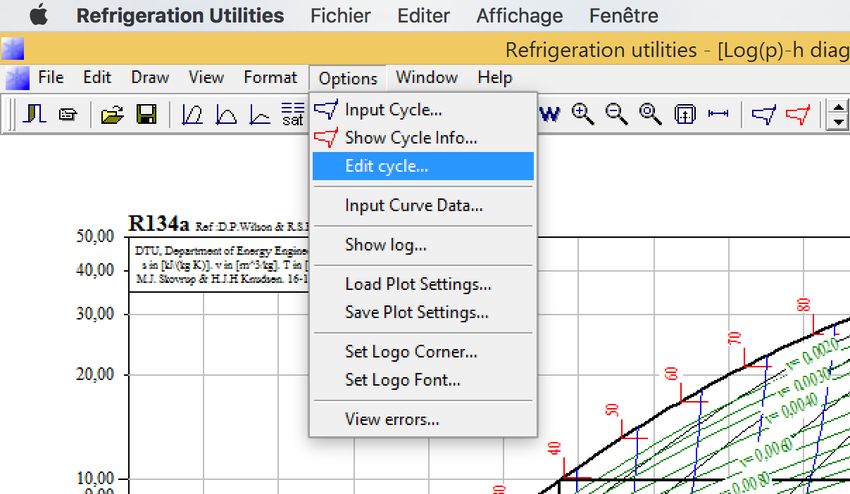
Task: Choose Input Curve Data... menu entry
Action: (413, 206)
